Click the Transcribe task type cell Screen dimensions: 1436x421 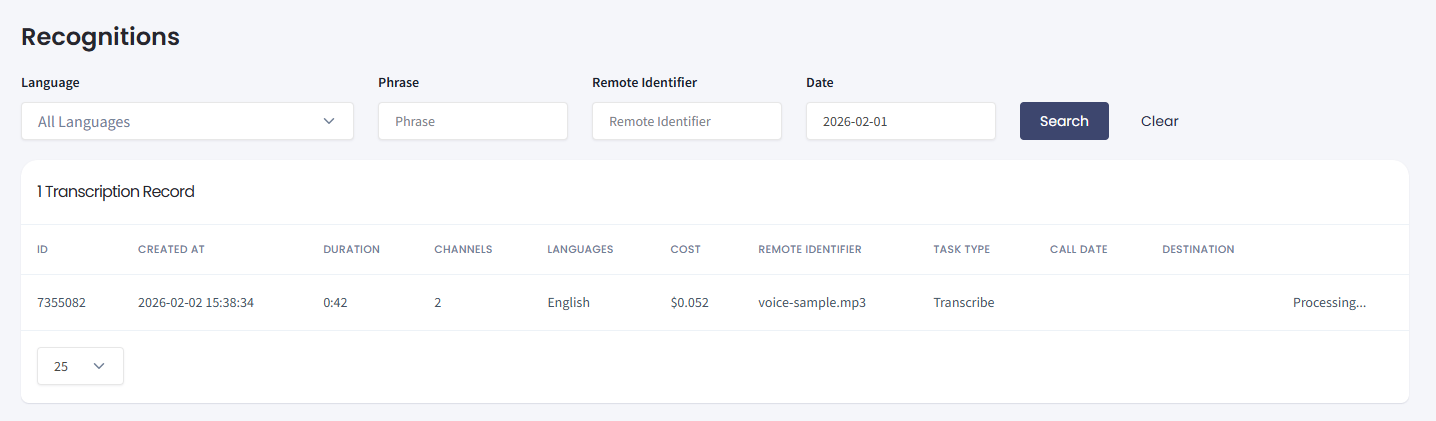tap(964, 302)
